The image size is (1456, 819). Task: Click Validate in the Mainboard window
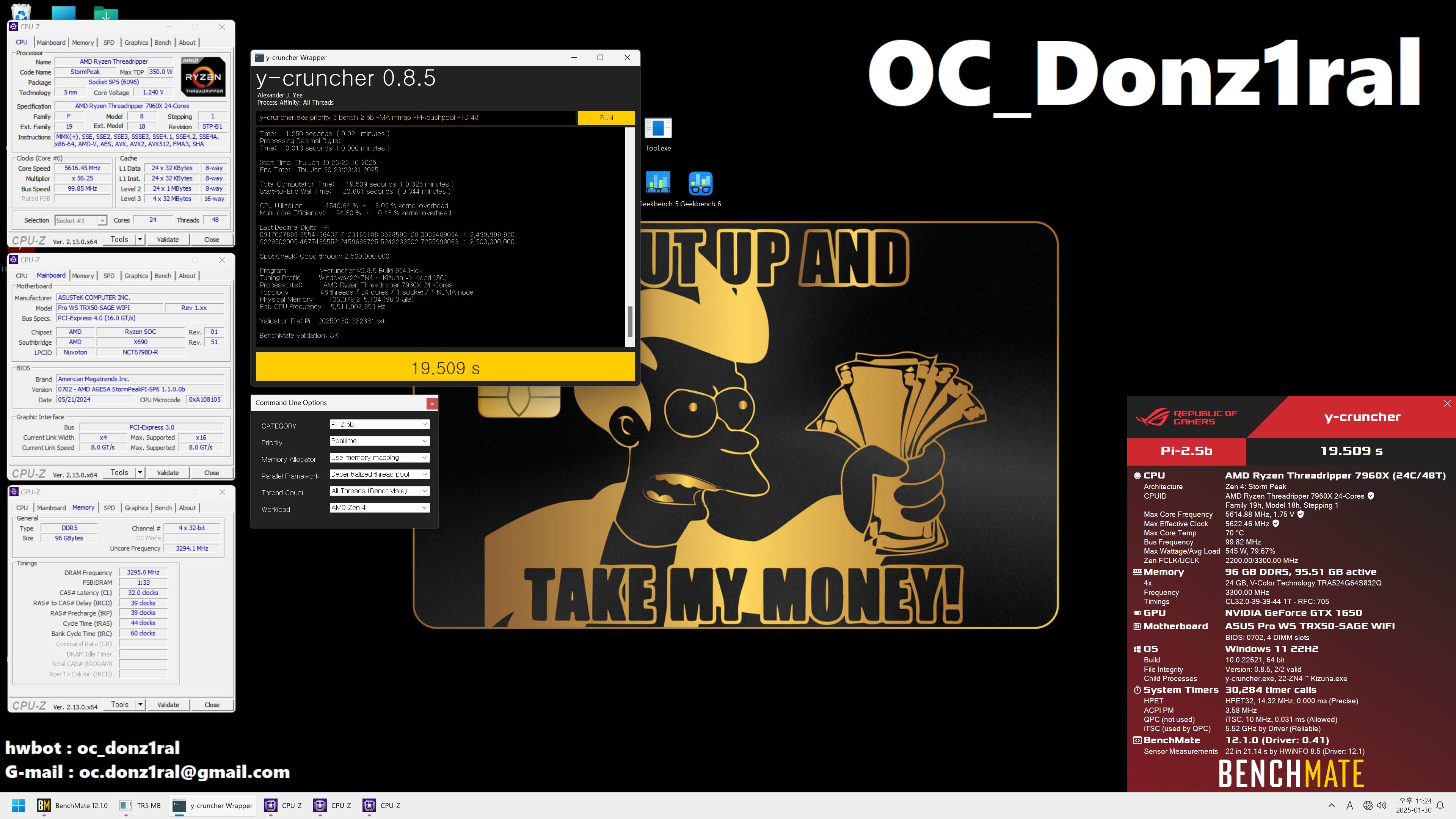coord(168,472)
